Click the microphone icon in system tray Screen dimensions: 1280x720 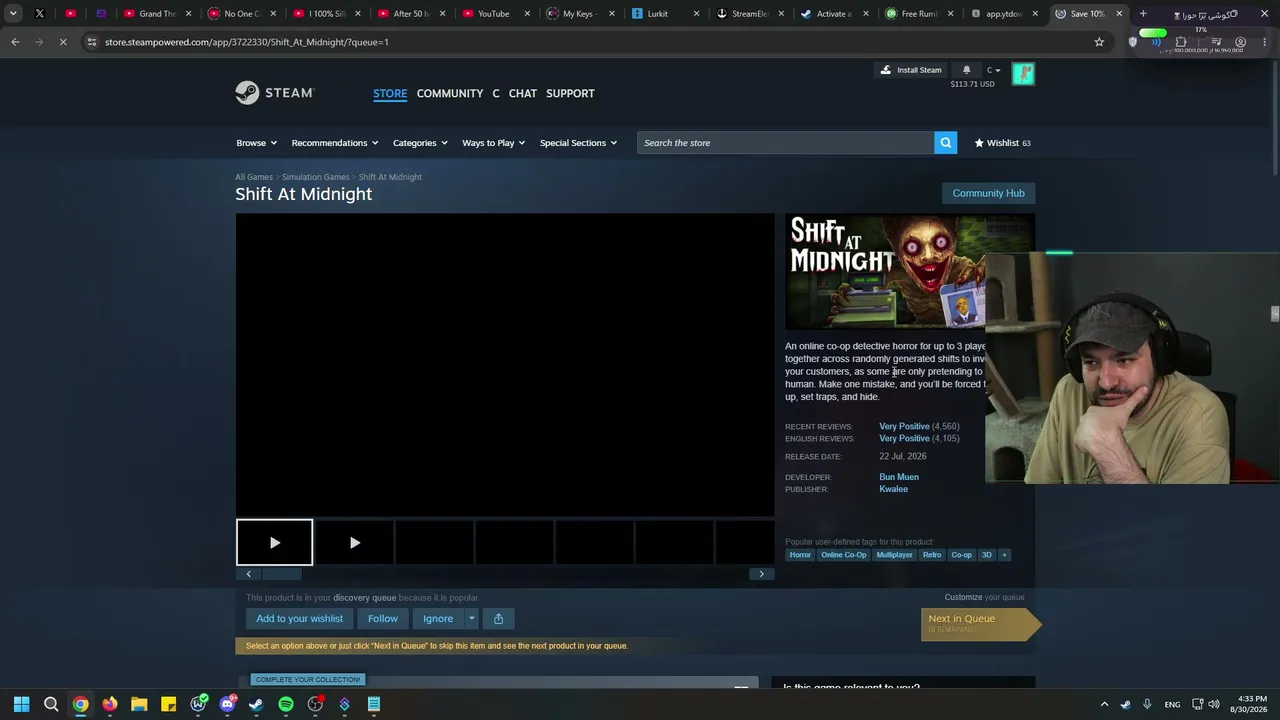click(x=1147, y=704)
